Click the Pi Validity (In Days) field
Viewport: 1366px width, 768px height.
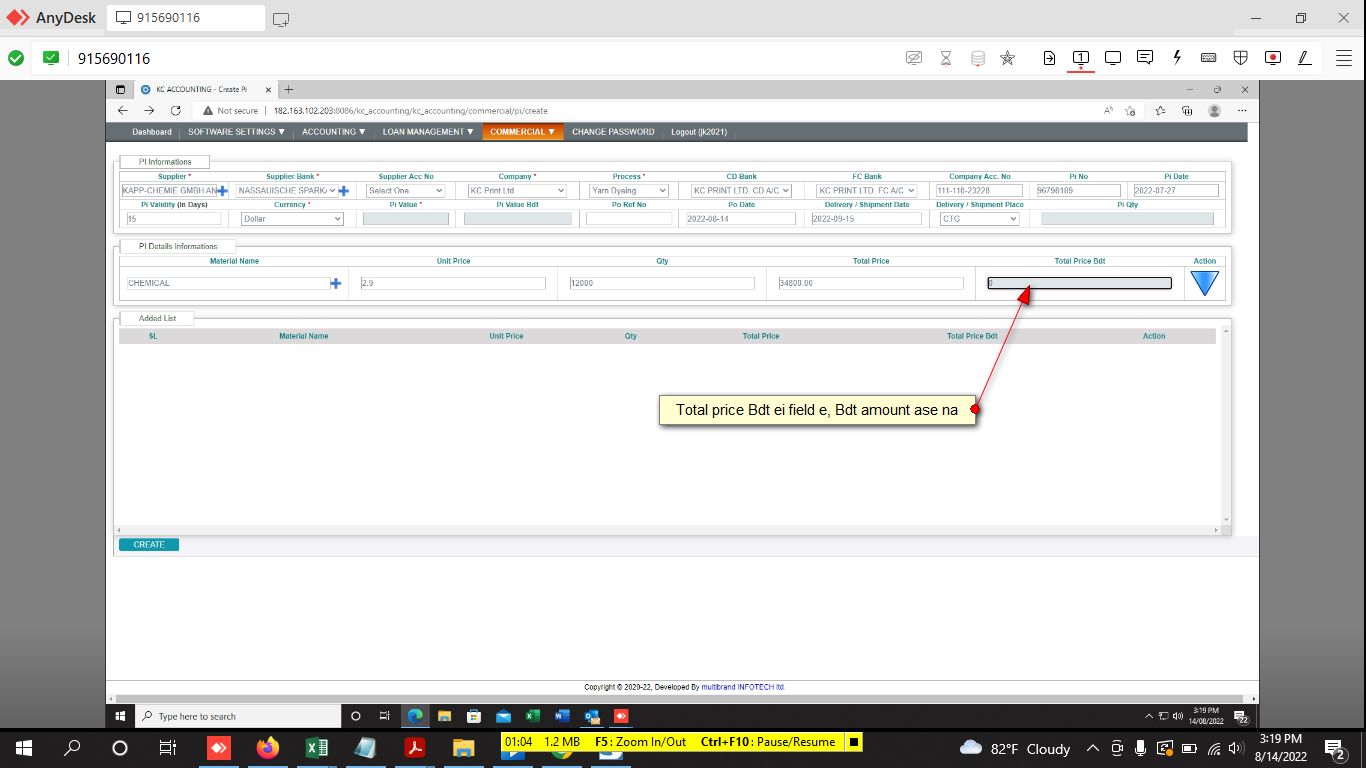click(x=173, y=218)
